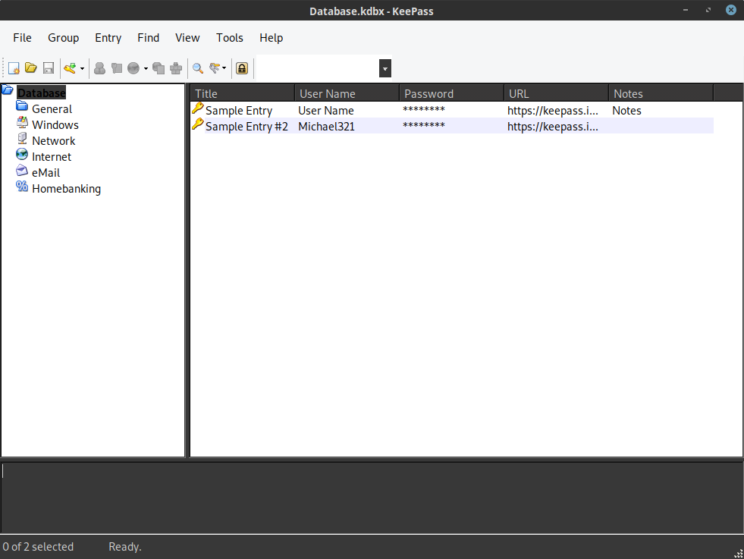Select the Sample Entry #2 row title
Image resolution: width=744 pixels, height=559 pixels.
[x=247, y=127]
